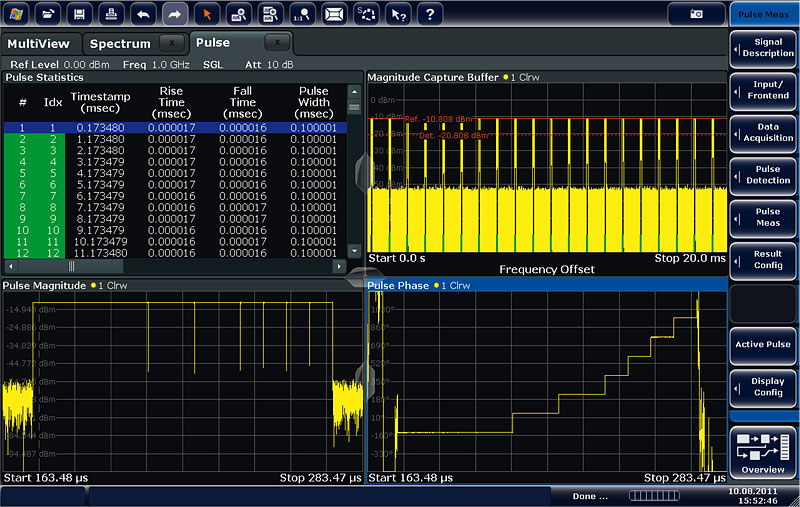800x507 pixels.
Task: Expand the Result Config softkey
Action: pyautogui.click(x=763, y=260)
